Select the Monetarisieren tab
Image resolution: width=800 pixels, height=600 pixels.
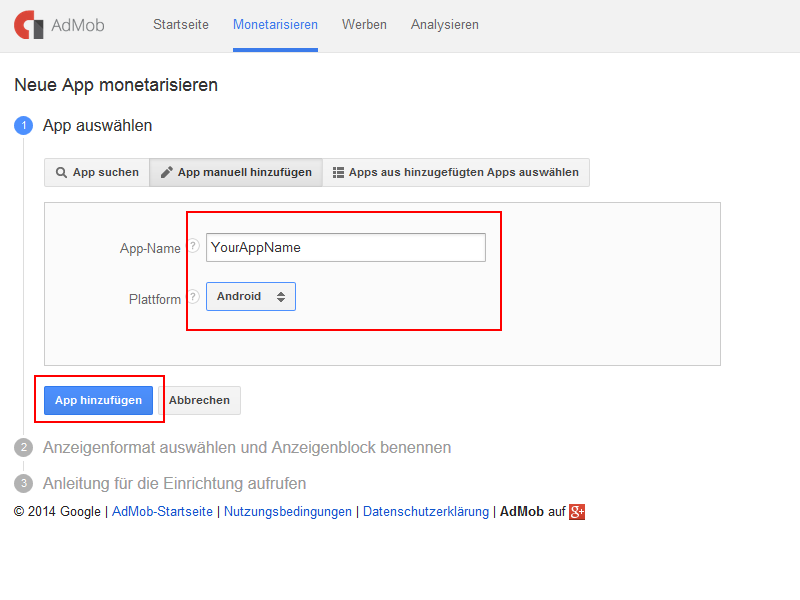click(x=275, y=24)
